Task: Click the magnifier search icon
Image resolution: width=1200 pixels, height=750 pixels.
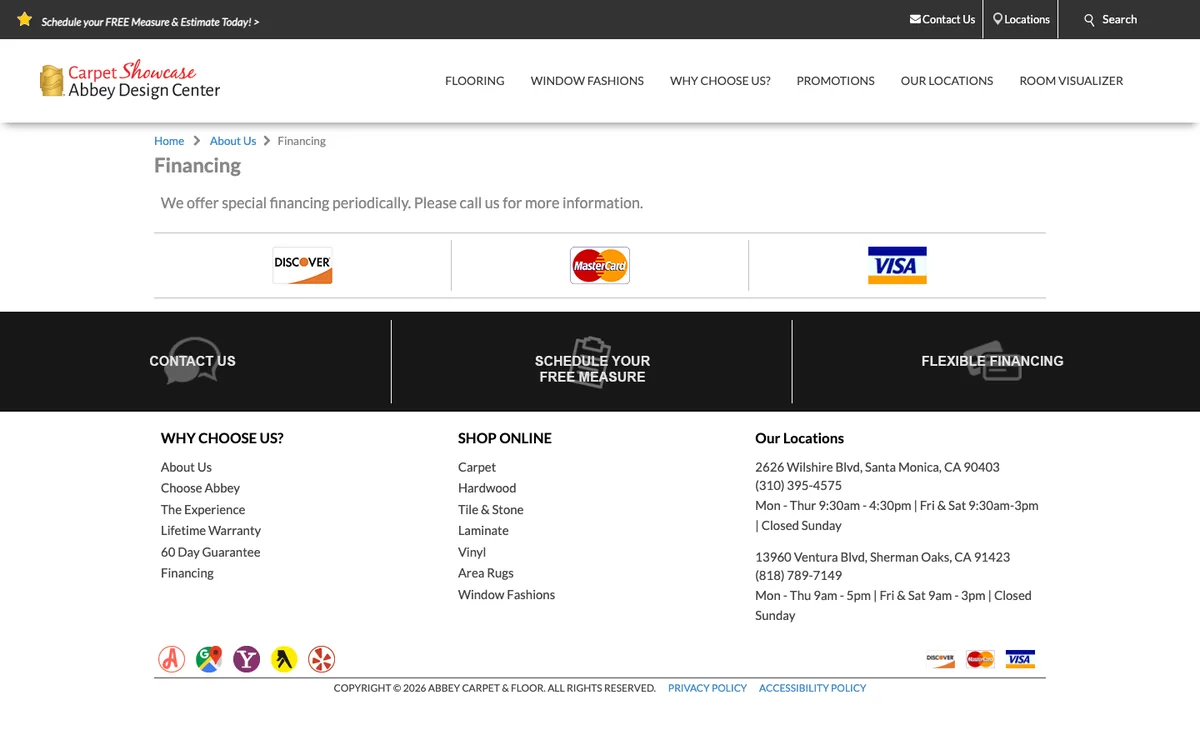Action: [x=1090, y=20]
